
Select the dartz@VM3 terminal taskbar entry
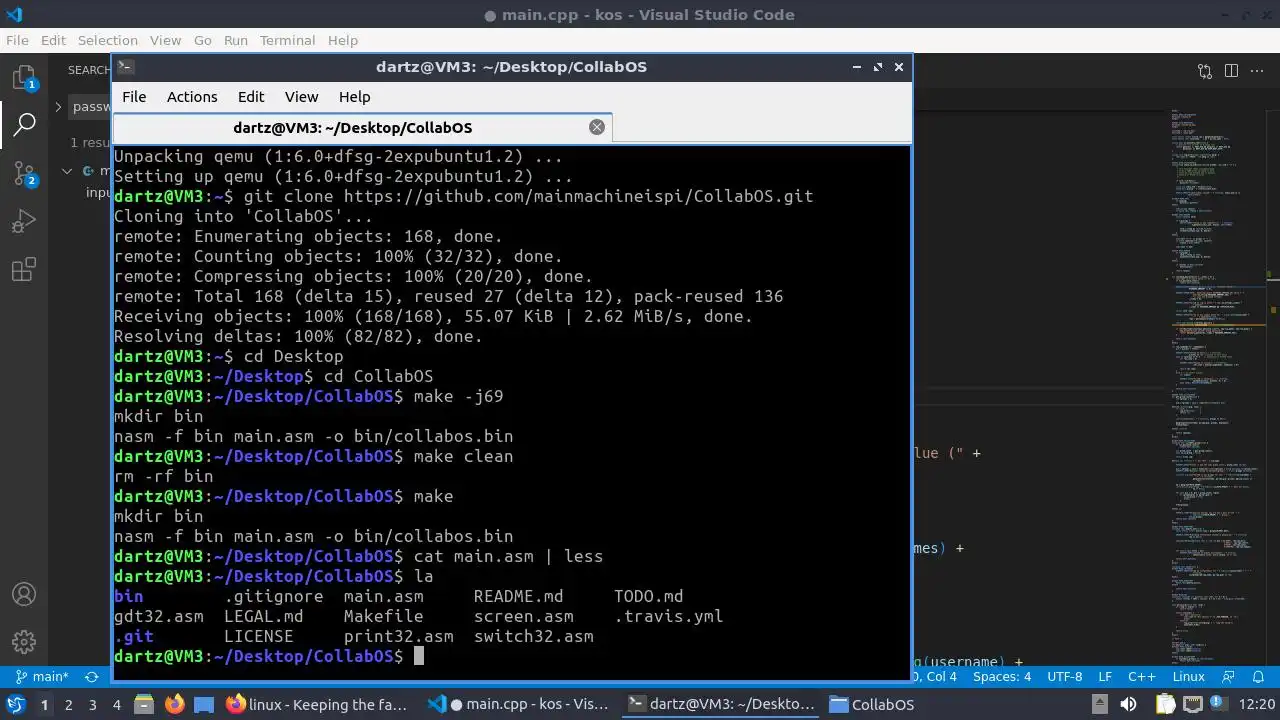point(720,705)
